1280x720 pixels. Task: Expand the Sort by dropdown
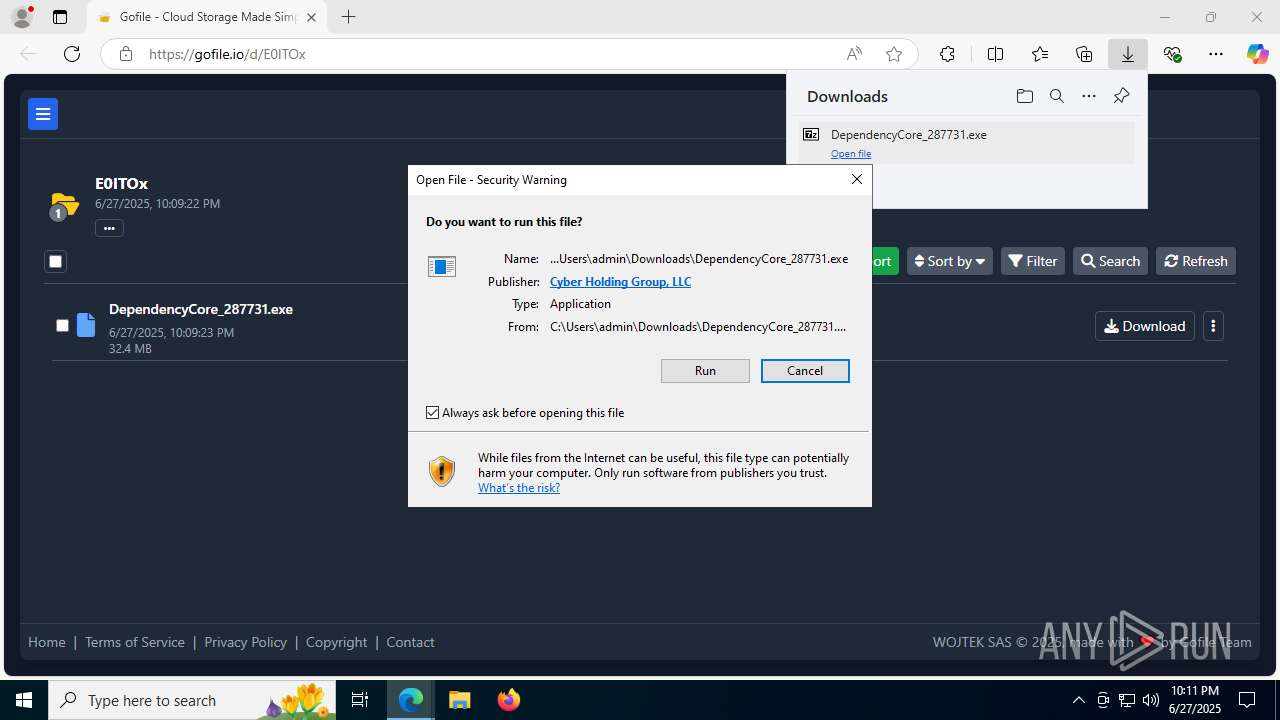[x=949, y=261]
